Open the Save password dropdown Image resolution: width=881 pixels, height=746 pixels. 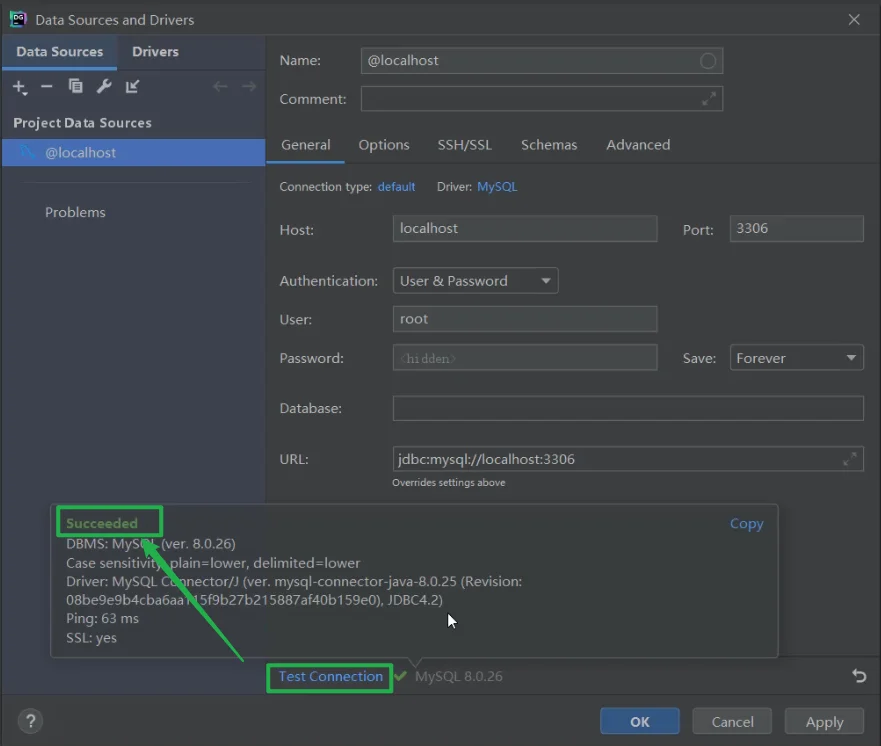pyautogui.click(x=796, y=358)
